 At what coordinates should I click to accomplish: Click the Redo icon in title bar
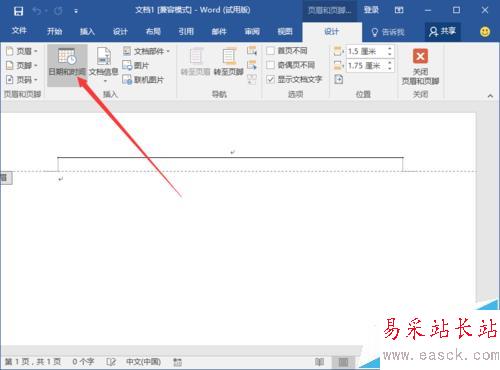point(58,11)
